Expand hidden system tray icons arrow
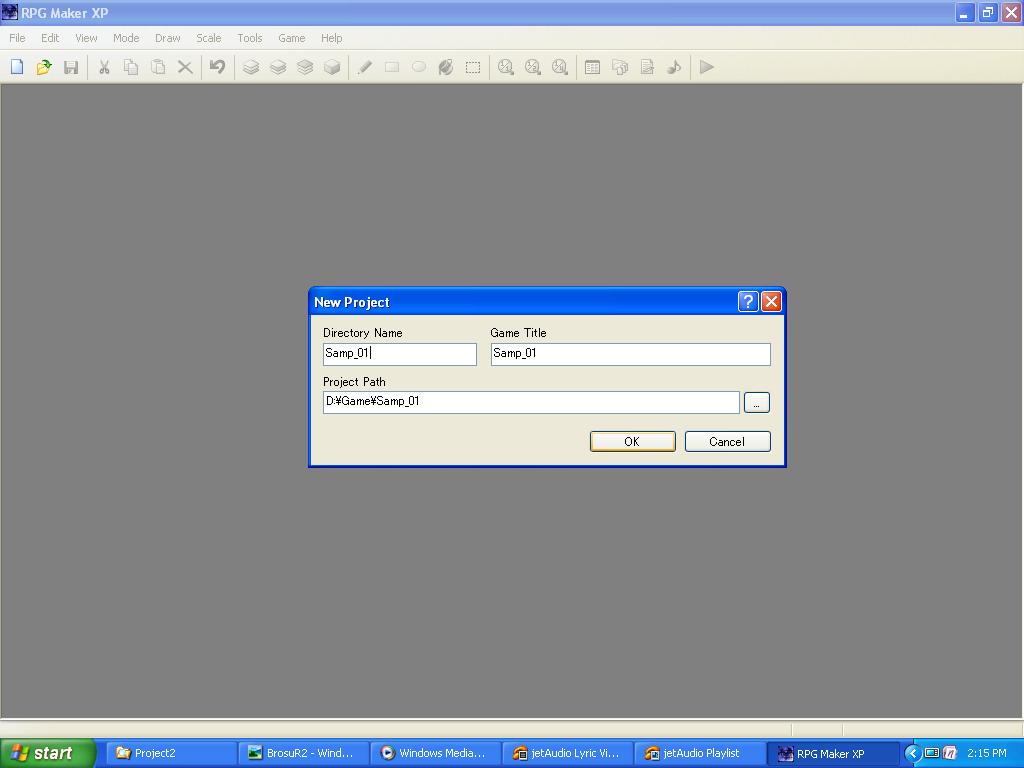 pyautogui.click(x=912, y=753)
